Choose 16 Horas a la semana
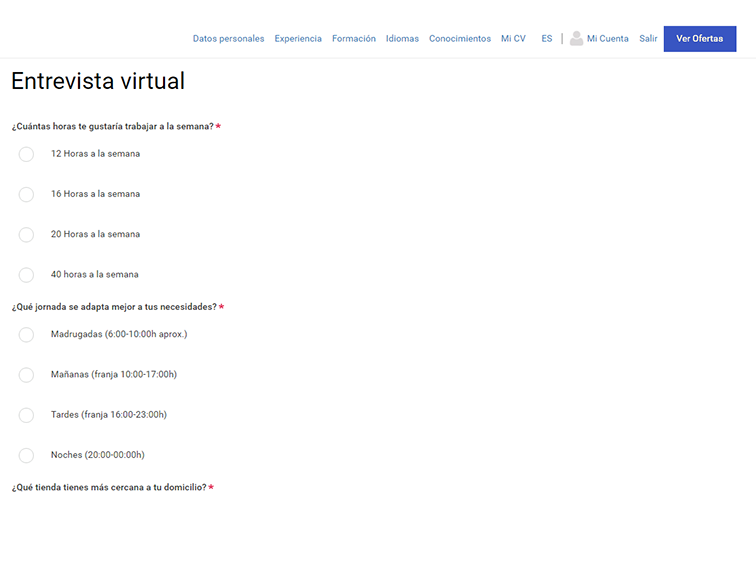Screen dimensions: 756x572 click(x=26, y=194)
